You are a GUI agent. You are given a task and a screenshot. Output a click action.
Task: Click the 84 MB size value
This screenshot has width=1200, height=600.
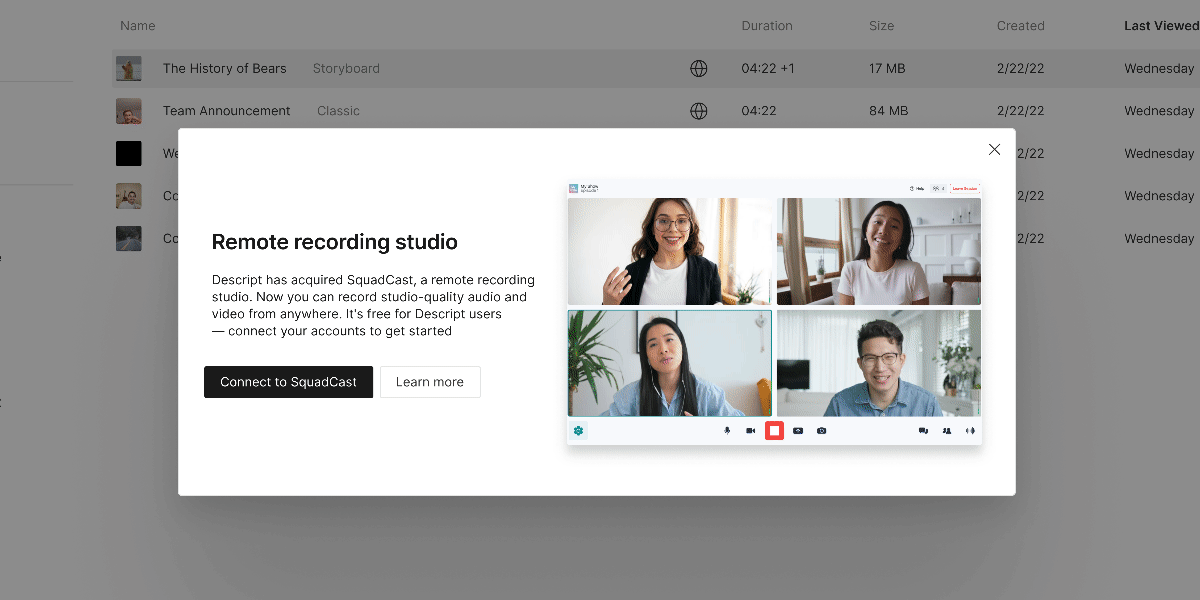click(888, 111)
